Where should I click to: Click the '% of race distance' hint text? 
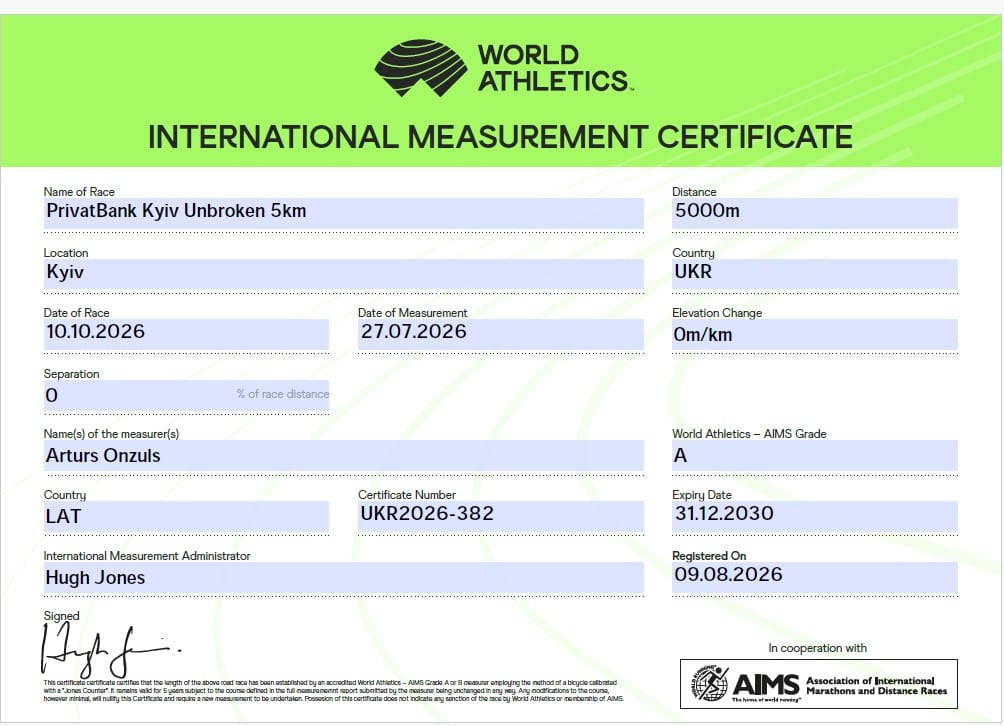[x=283, y=394]
